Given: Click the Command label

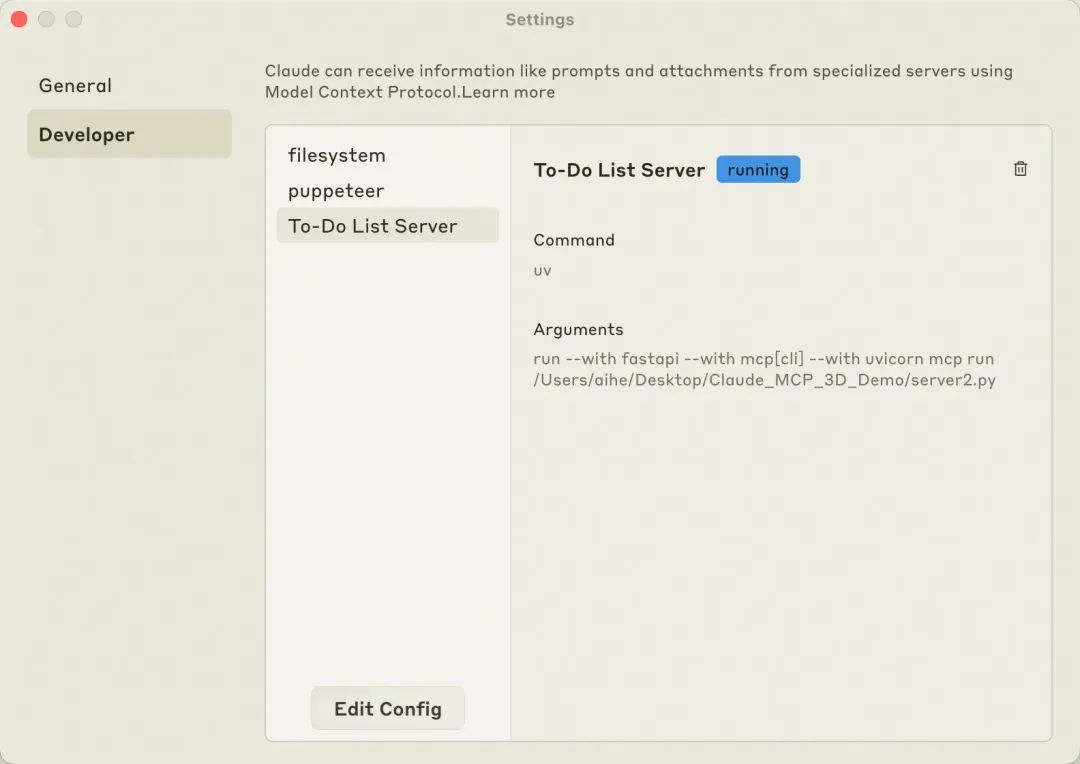Looking at the screenshot, I should tap(574, 240).
